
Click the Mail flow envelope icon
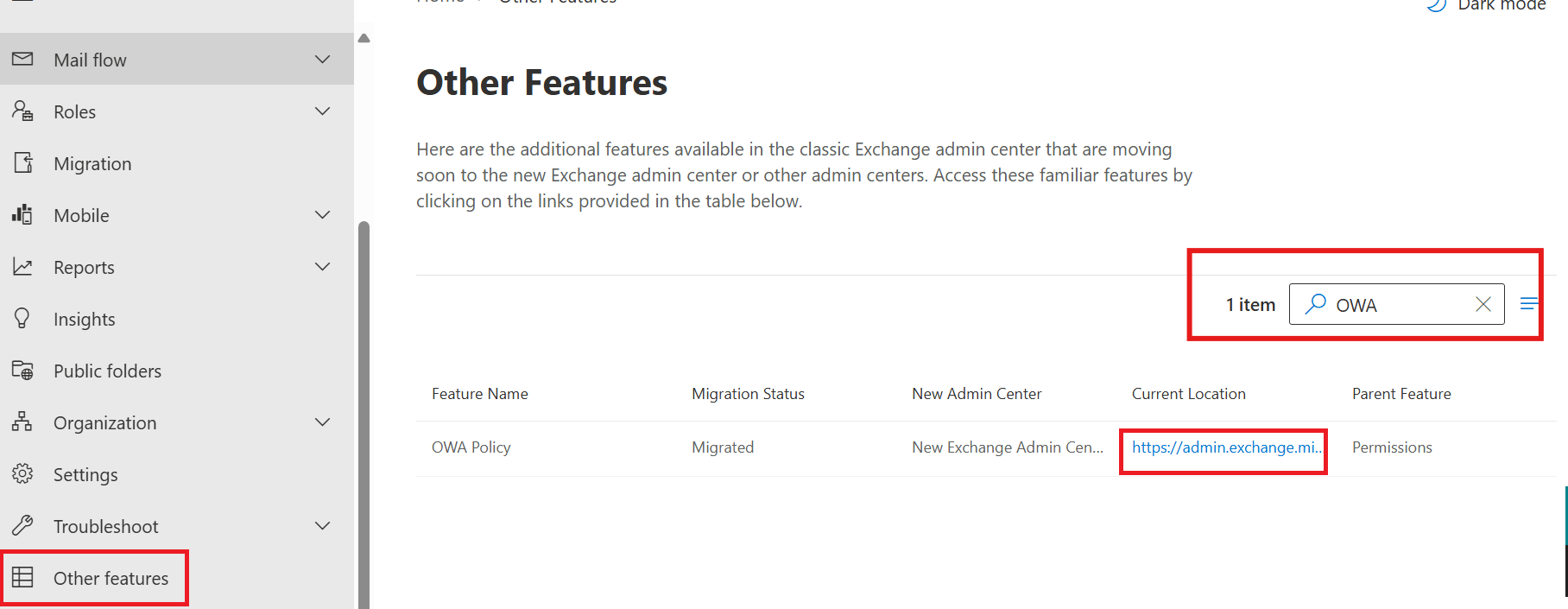click(22, 59)
